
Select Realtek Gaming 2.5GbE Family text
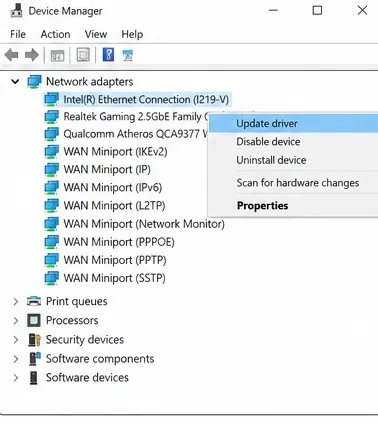click(x=132, y=117)
